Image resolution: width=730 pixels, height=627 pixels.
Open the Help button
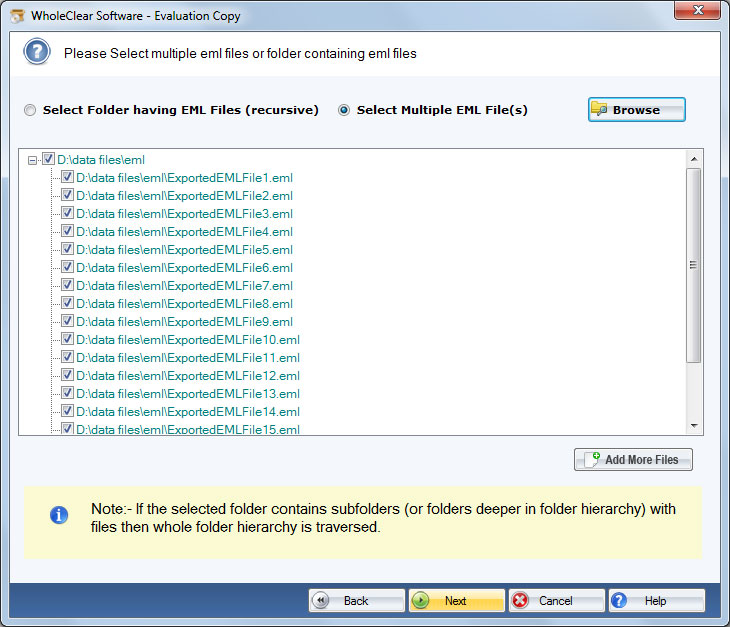pyautogui.click(x=656, y=600)
